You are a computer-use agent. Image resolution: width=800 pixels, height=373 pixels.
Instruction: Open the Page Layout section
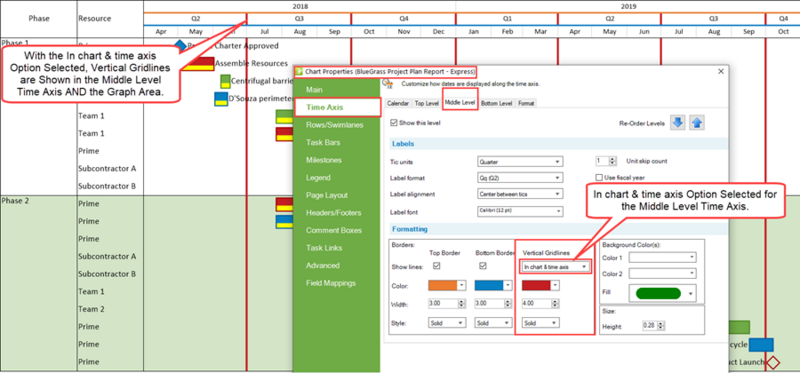coord(327,195)
